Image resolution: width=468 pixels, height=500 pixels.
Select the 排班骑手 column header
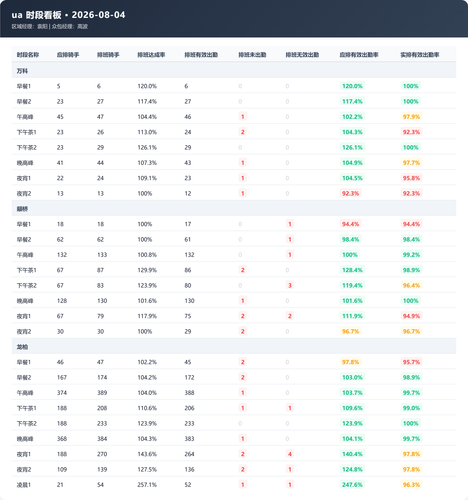[x=108, y=55]
